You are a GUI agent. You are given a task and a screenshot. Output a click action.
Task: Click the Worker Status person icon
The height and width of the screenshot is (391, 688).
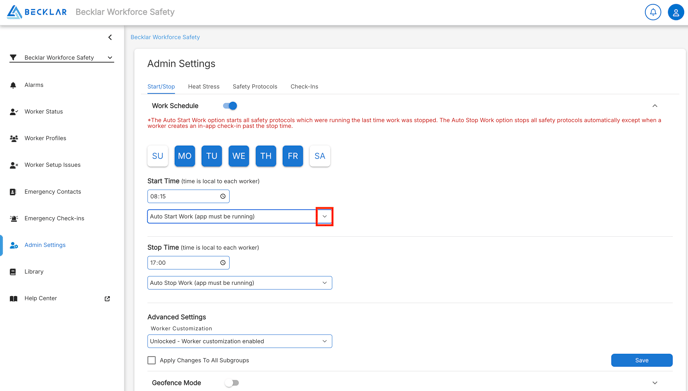click(14, 112)
